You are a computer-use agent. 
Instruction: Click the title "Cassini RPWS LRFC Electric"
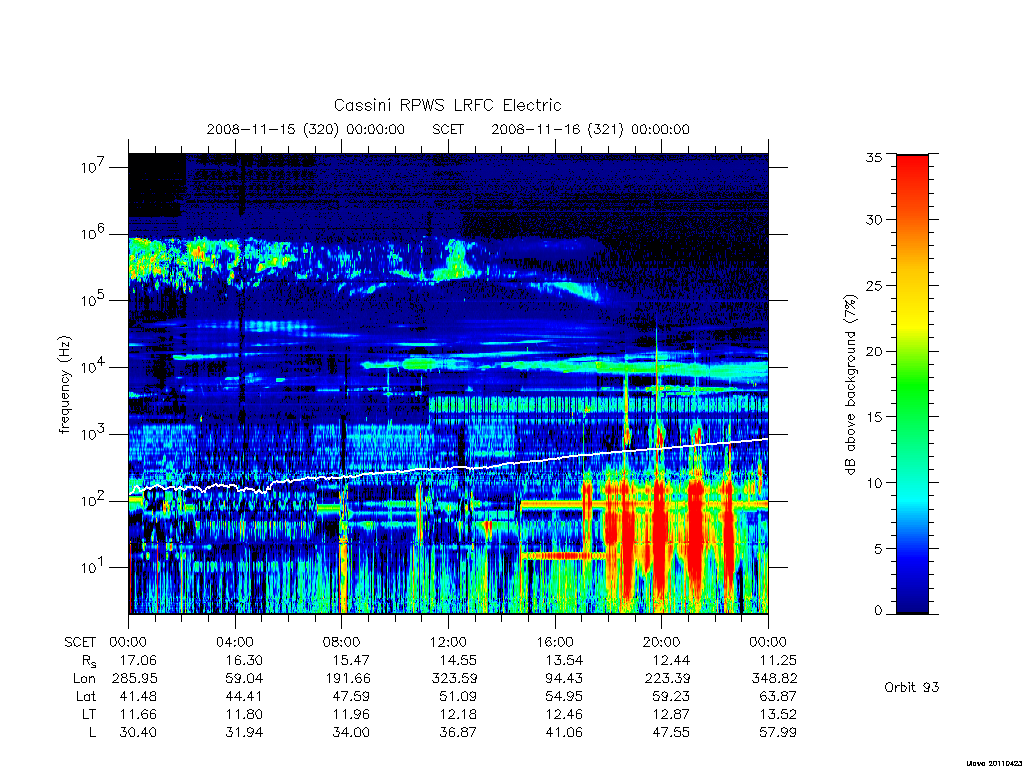click(x=447, y=106)
